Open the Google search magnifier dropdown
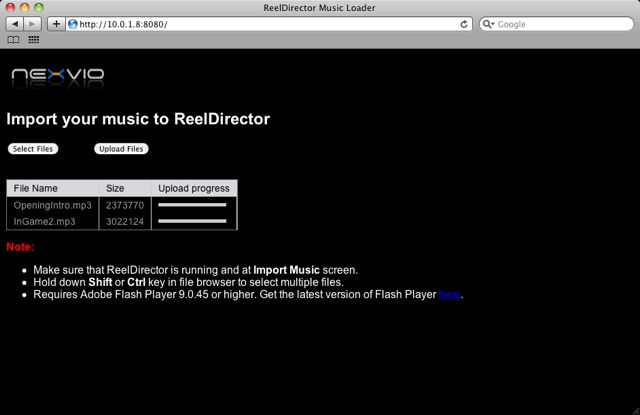This screenshot has width=640, height=415. (x=488, y=24)
